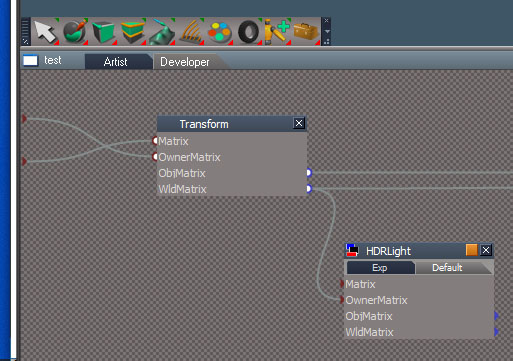
Task: Choose the layered green box tool
Action: pyautogui.click(x=132, y=32)
